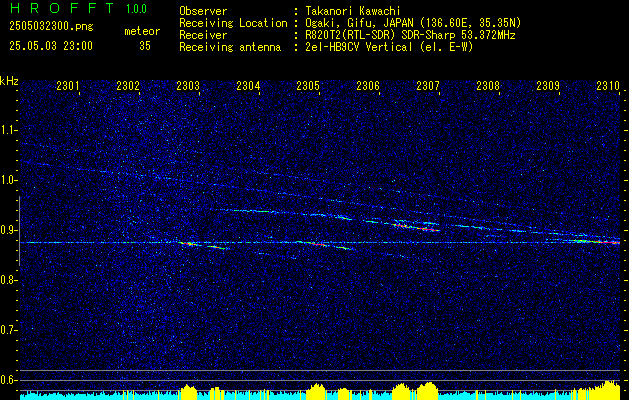Click the HROFFT program title text
This screenshot has height=400, width=629.
pyautogui.click(x=61, y=8)
